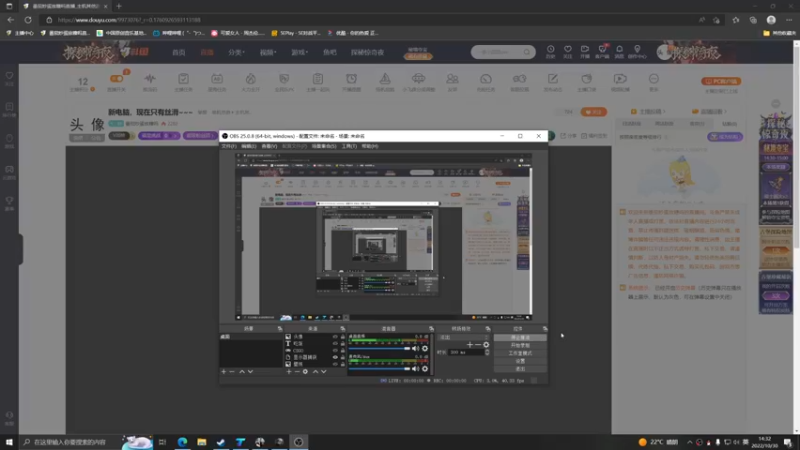This screenshot has width=800, height=450.
Task: Pop out the audio mixer dock panel
Action: [431, 329]
